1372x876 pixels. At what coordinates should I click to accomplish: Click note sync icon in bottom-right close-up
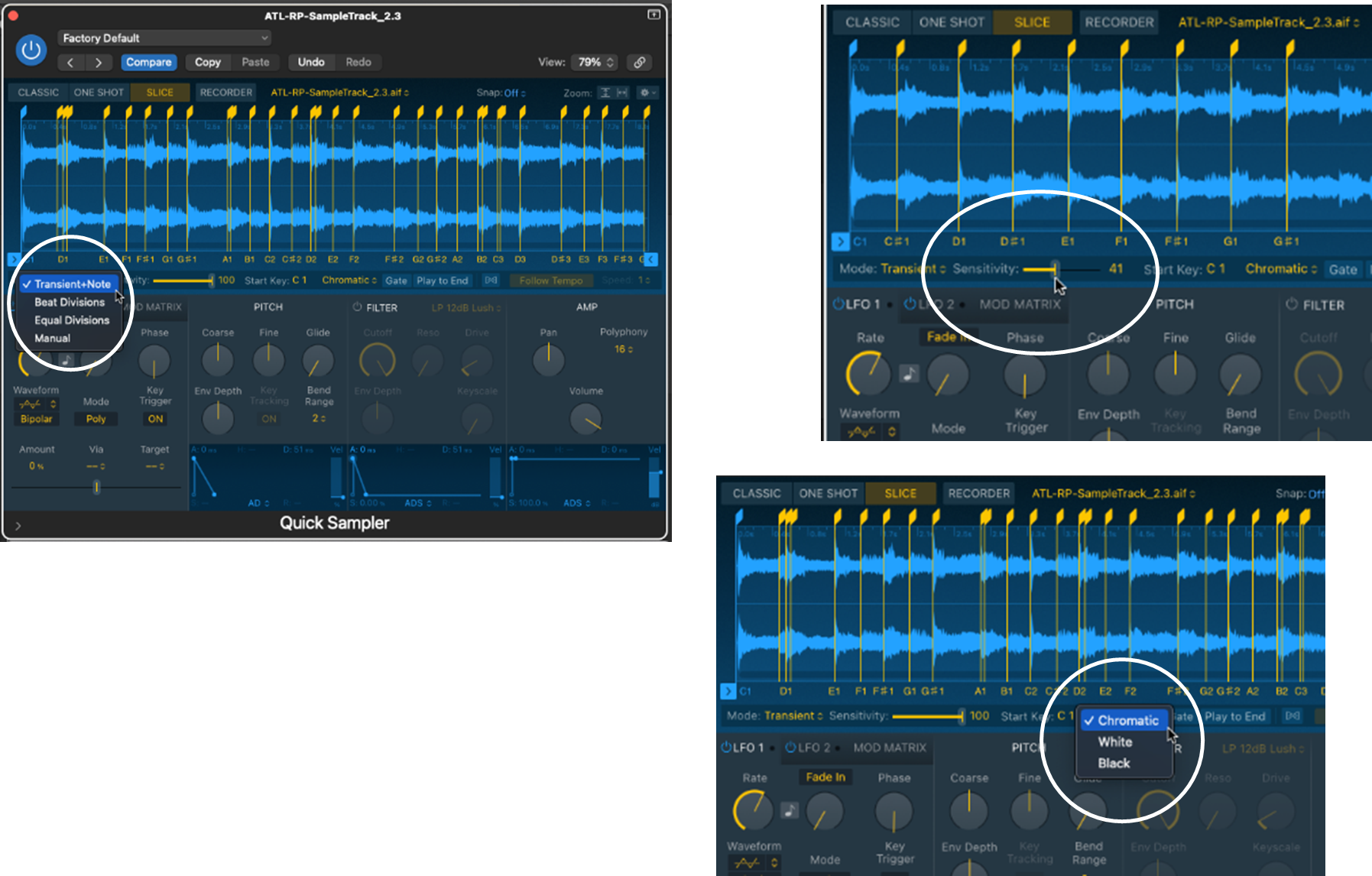pyautogui.click(x=790, y=810)
